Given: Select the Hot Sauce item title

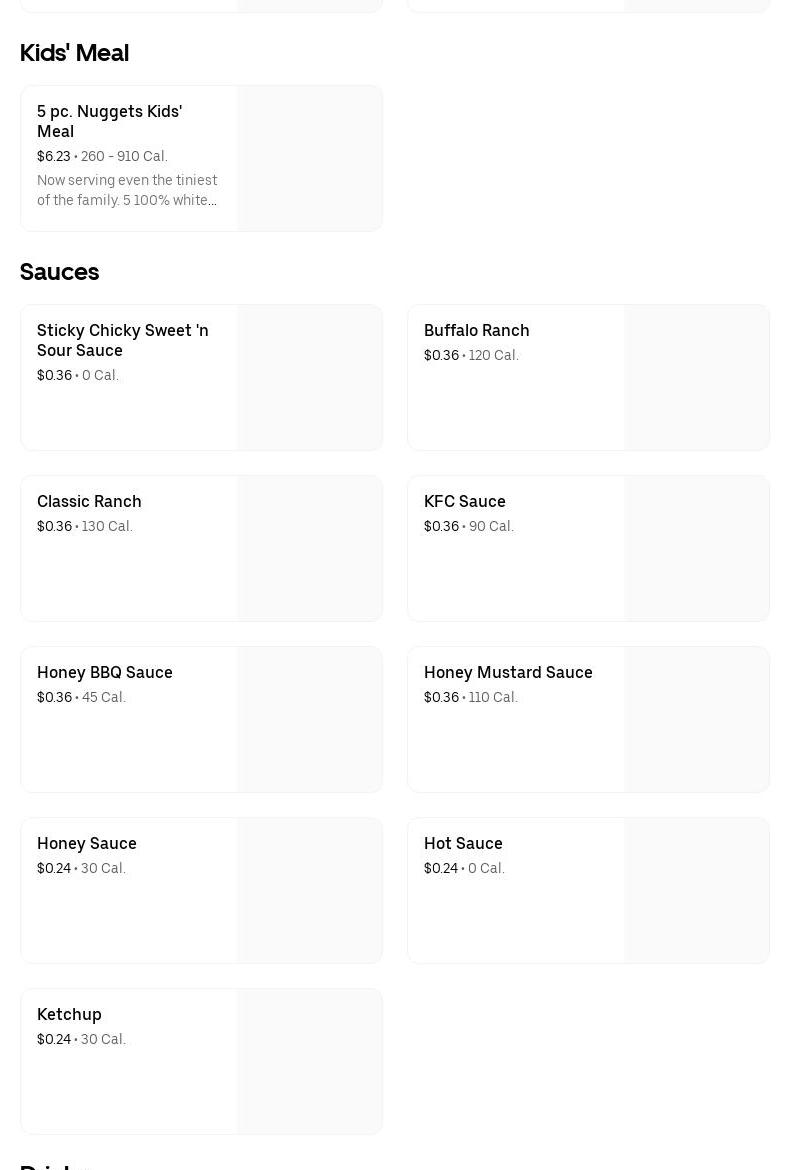Looking at the screenshot, I should [463, 843].
